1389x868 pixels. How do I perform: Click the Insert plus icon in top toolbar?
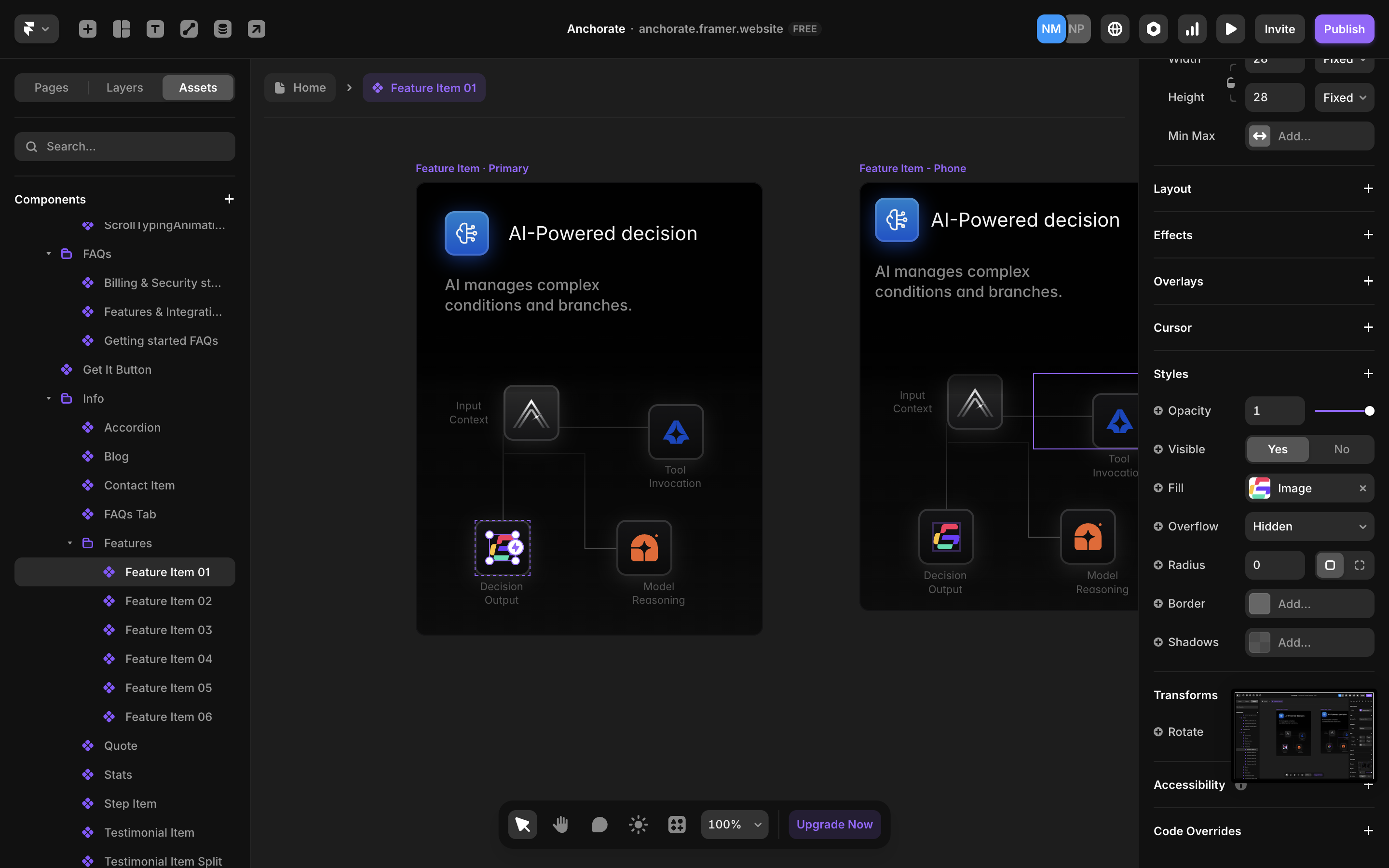pos(87,29)
